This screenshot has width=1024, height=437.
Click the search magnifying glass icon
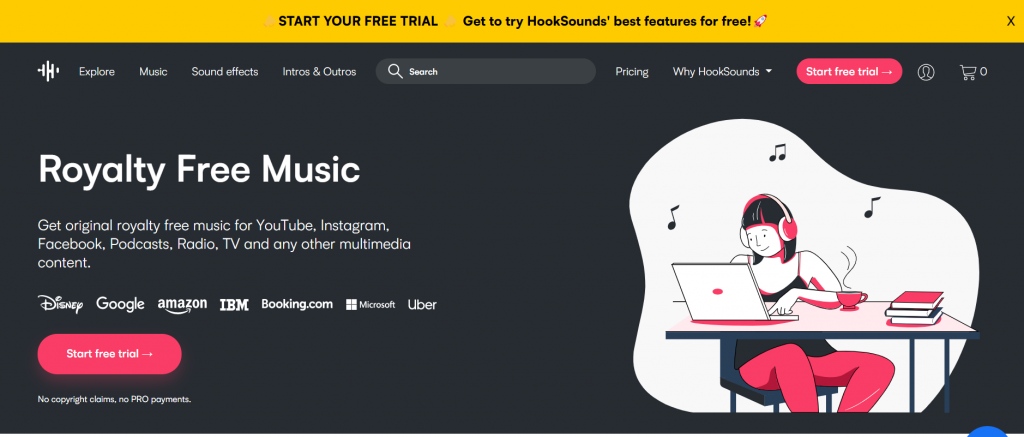point(395,72)
